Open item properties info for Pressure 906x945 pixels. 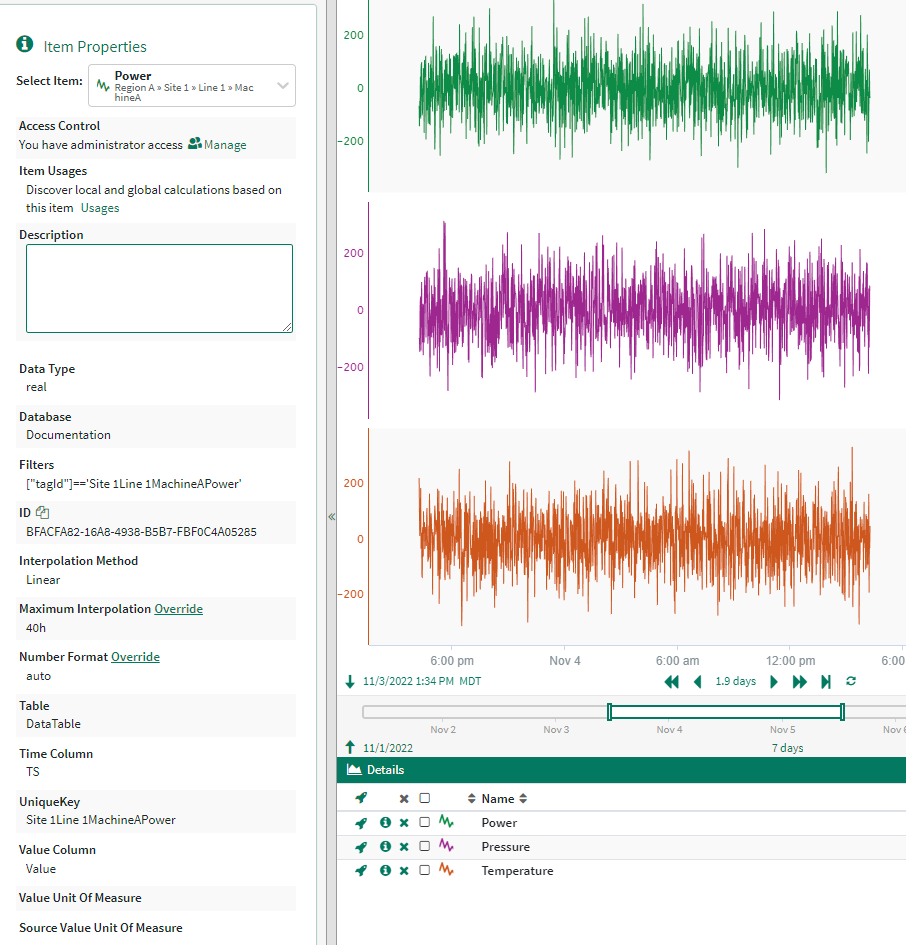point(385,847)
